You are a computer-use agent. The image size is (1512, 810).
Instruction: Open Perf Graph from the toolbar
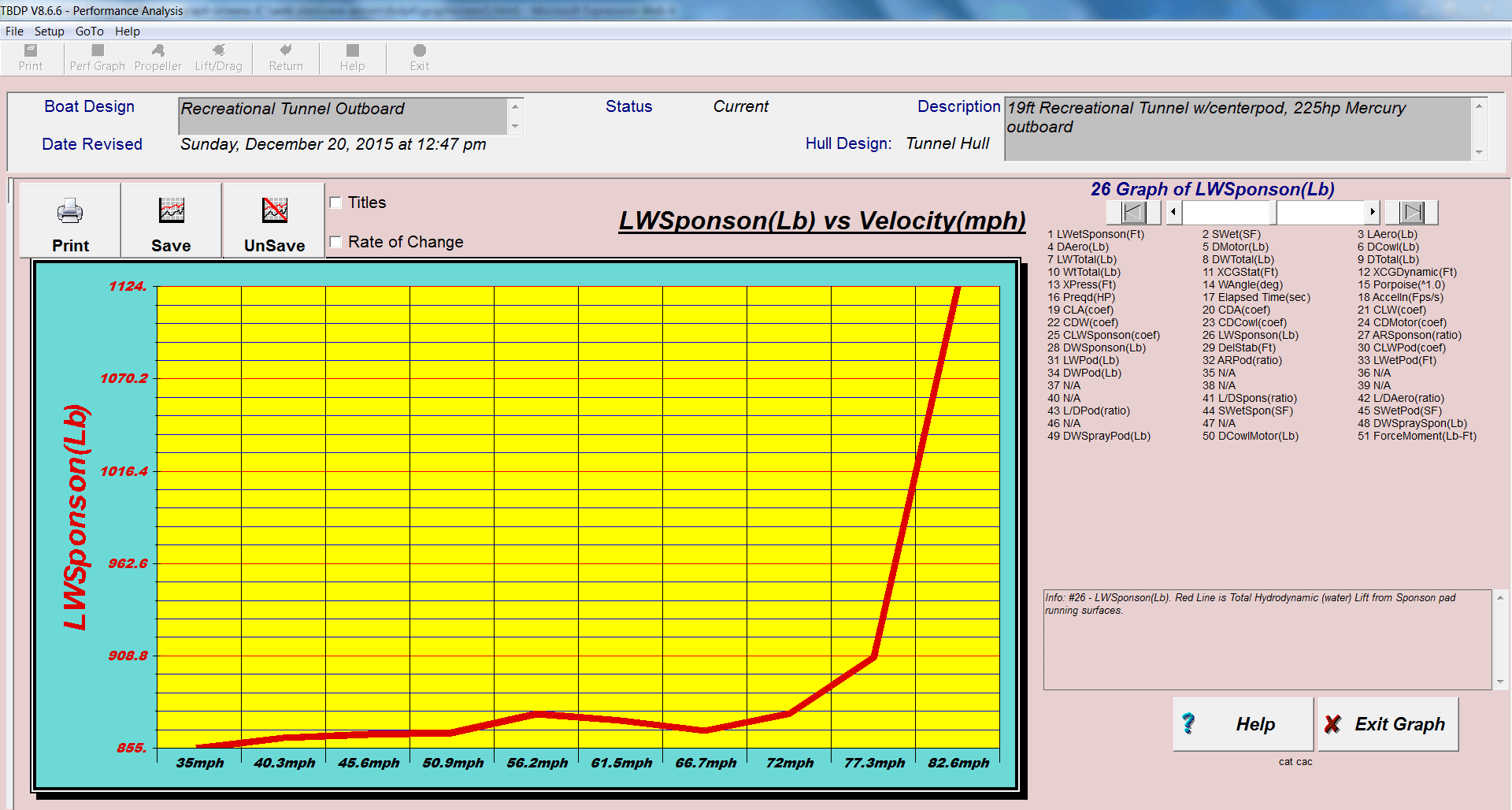click(97, 58)
